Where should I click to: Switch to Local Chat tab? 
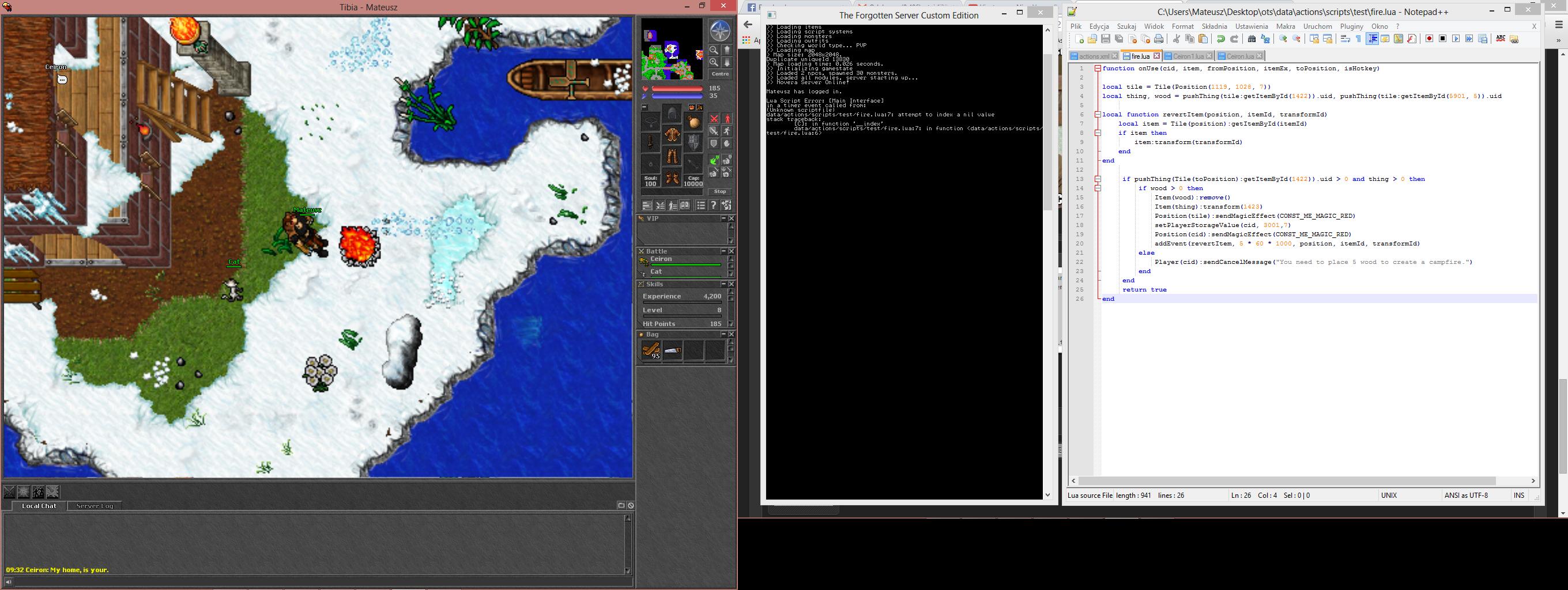click(39, 506)
